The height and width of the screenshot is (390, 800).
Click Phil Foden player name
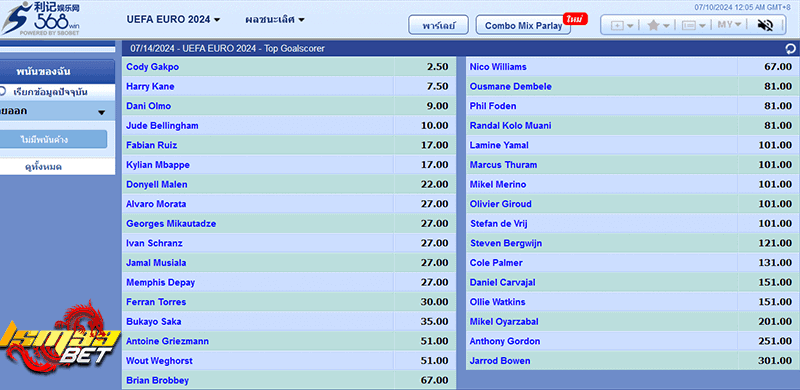pos(493,106)
